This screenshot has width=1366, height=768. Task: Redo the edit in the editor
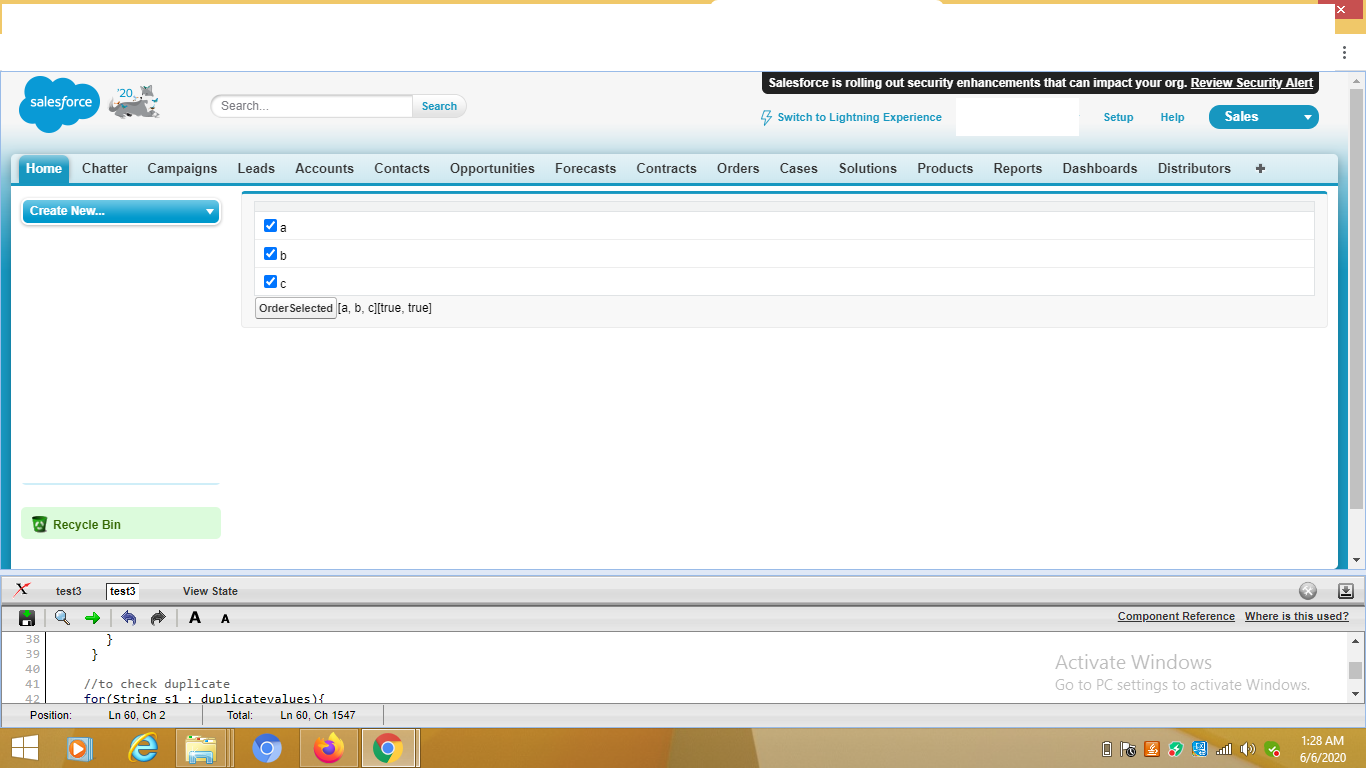[157, 618]
